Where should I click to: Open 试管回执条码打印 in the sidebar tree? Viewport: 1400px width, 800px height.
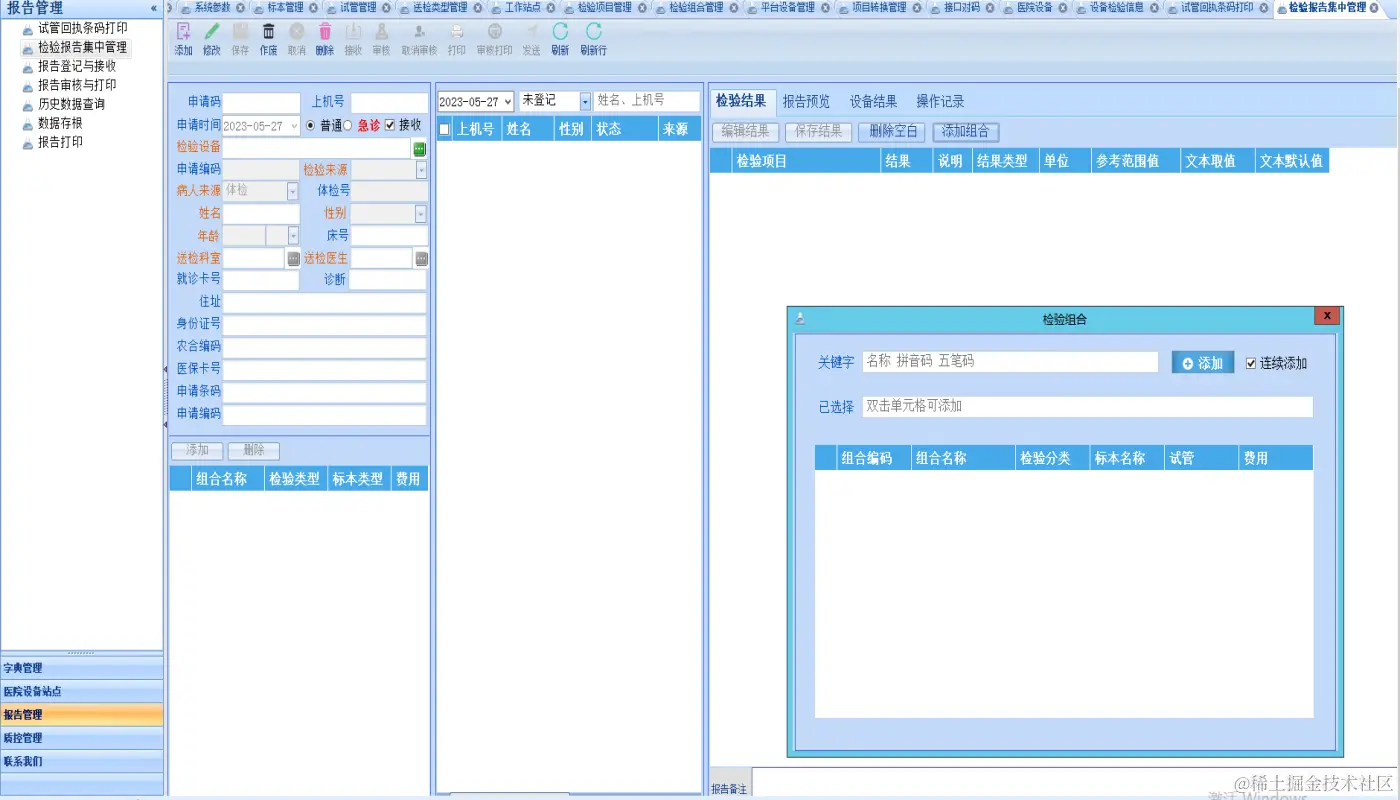(x=82, y=28)
